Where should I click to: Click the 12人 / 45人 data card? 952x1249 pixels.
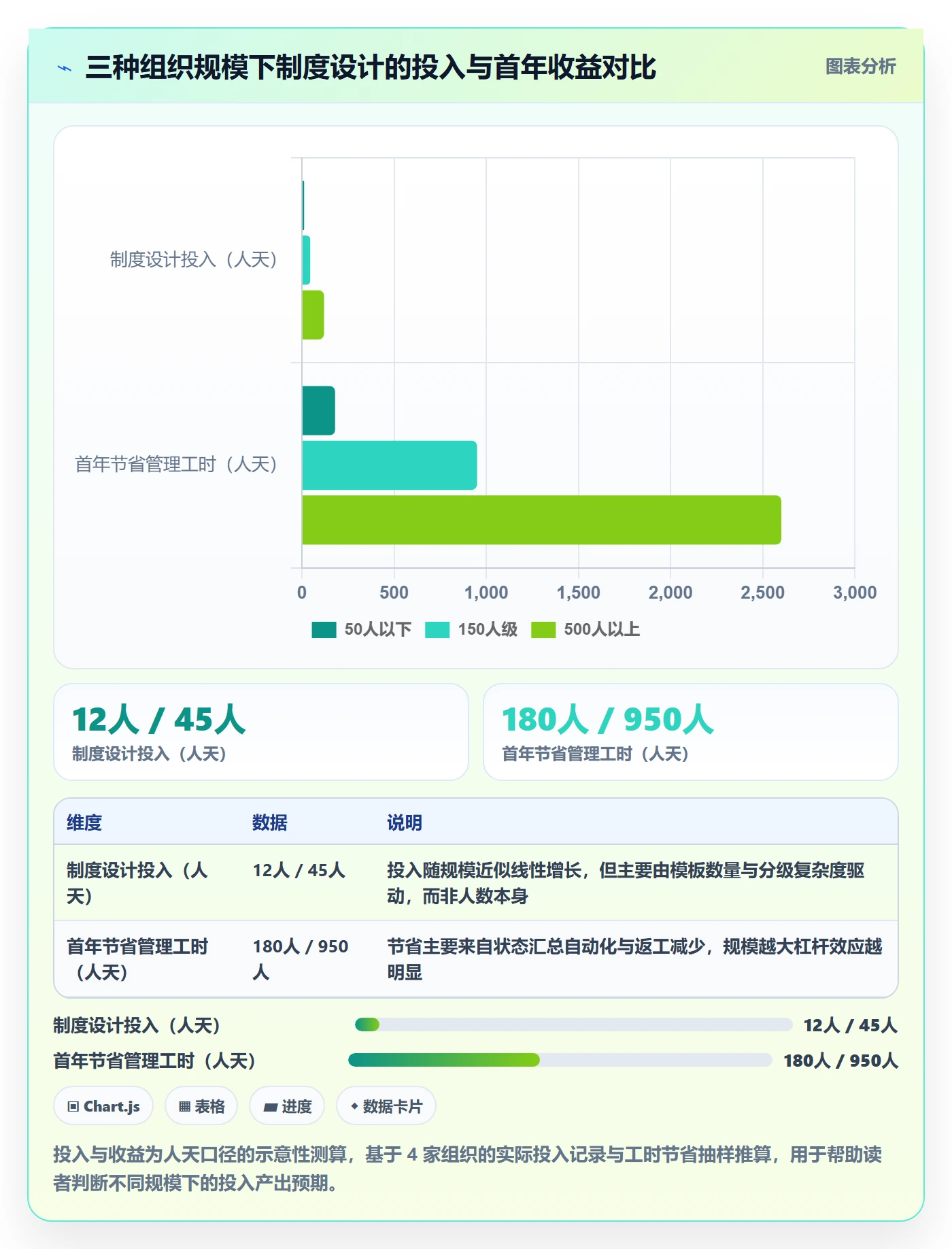coord(261,732)
